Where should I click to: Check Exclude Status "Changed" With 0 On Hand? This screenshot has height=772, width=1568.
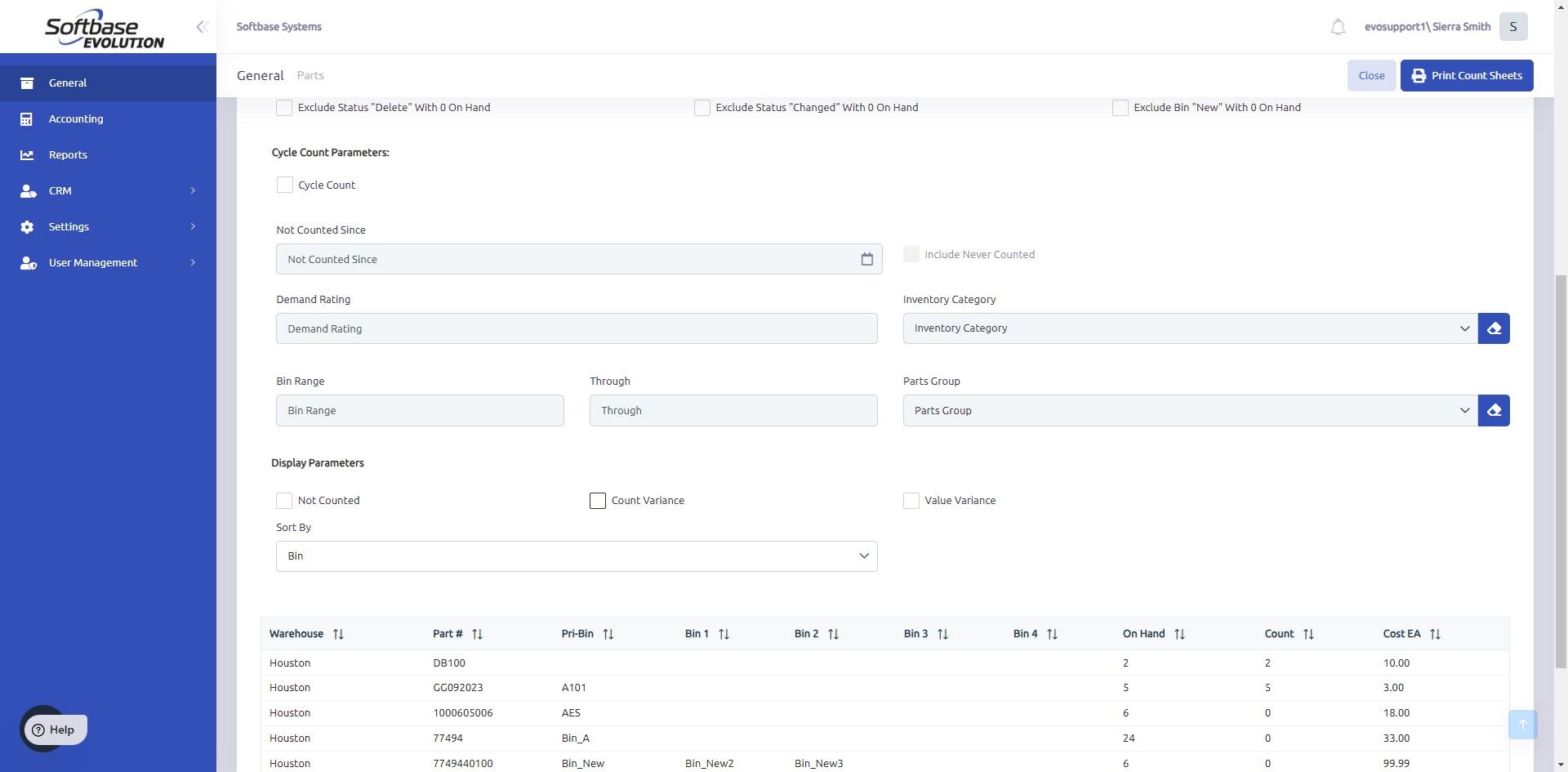(x=702, y=108)
